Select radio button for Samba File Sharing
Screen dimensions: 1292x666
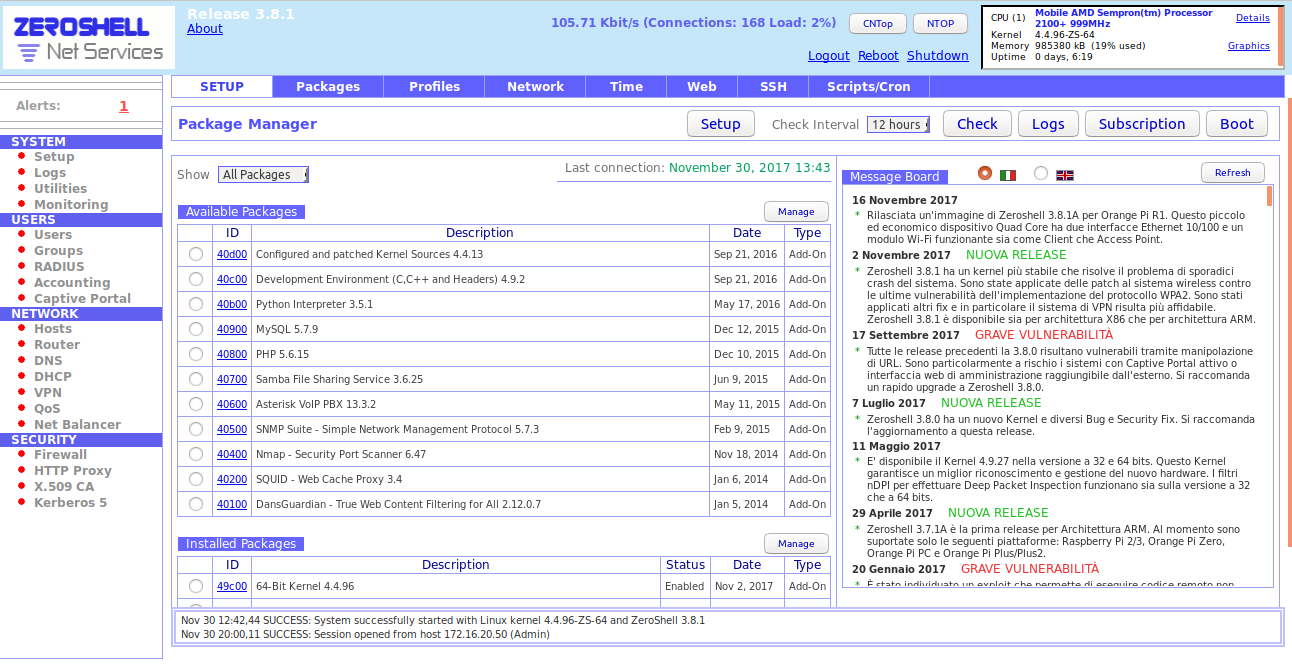pos(196,379)
